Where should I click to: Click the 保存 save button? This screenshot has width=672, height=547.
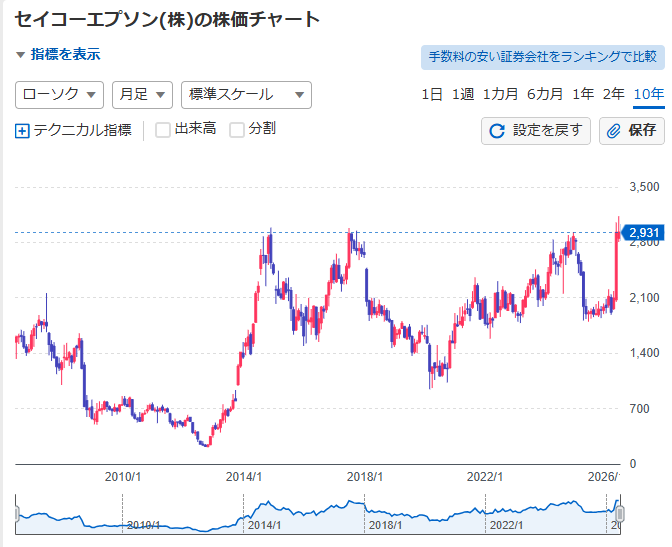tap(632, 131)
